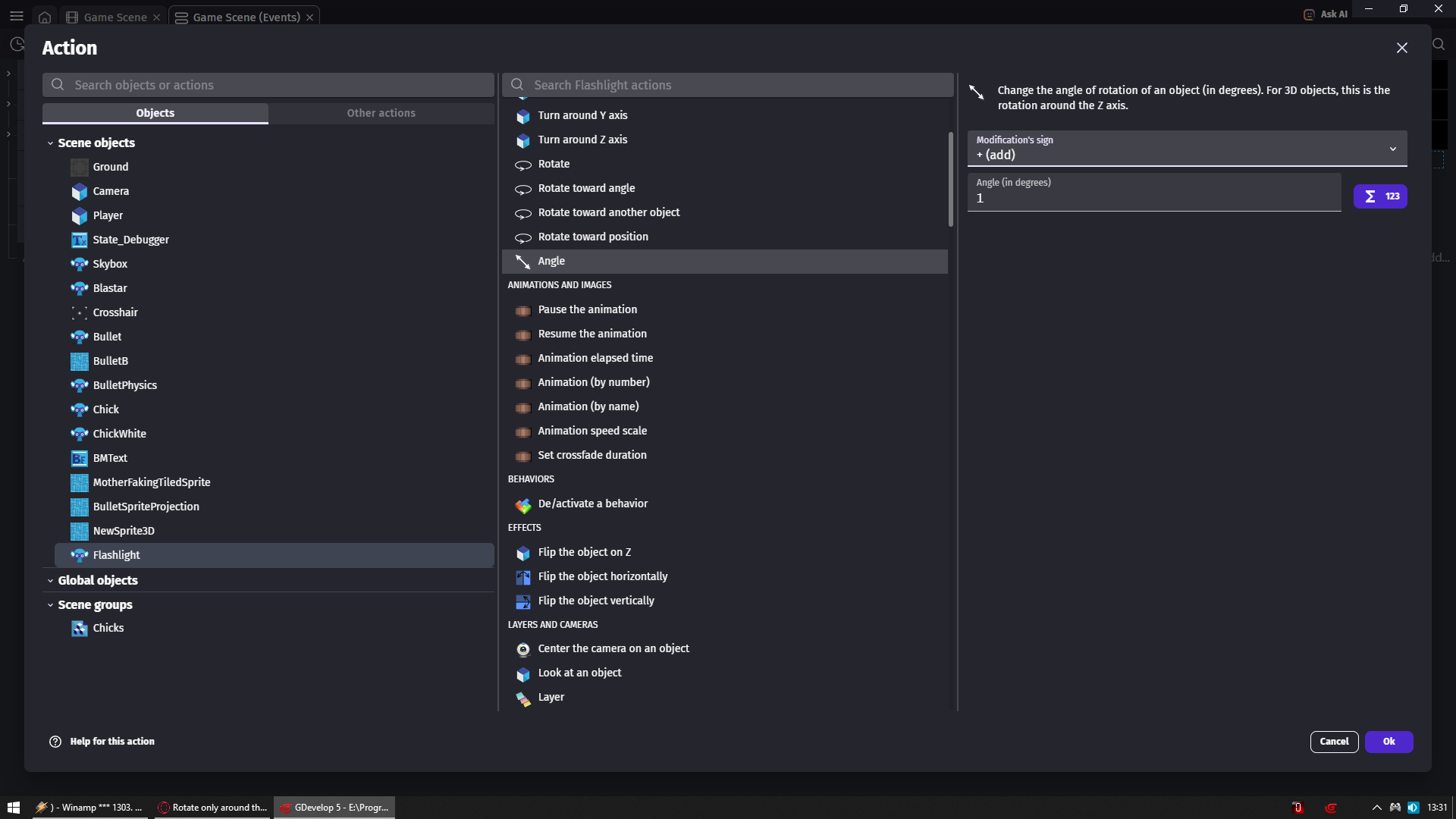
Task: Click the Chicks group icon
Action: click(x=79, y=629)
